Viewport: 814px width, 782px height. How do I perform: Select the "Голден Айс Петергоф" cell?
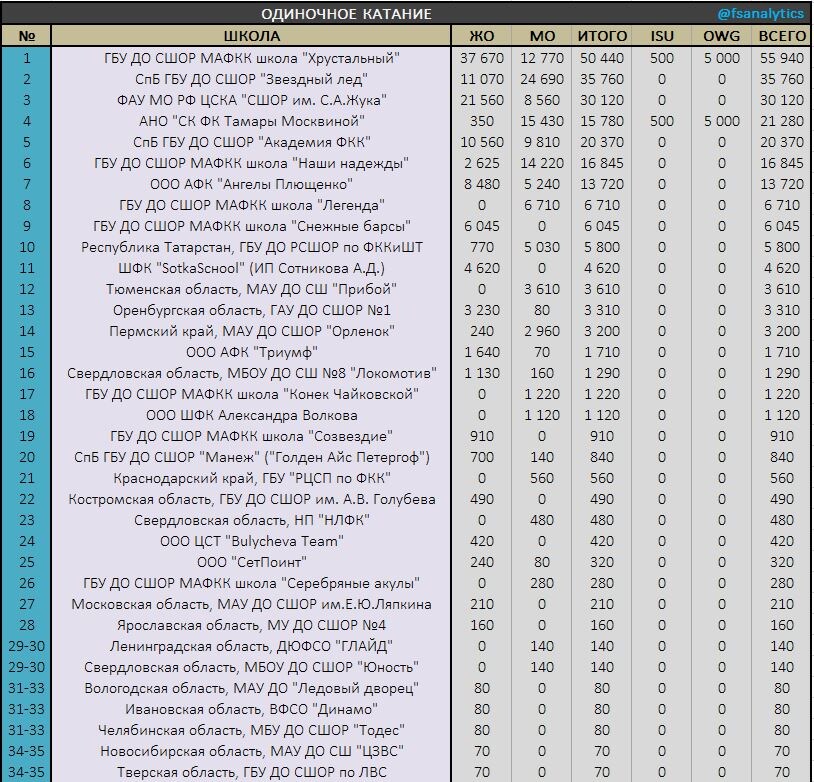[x=251, y=457]
